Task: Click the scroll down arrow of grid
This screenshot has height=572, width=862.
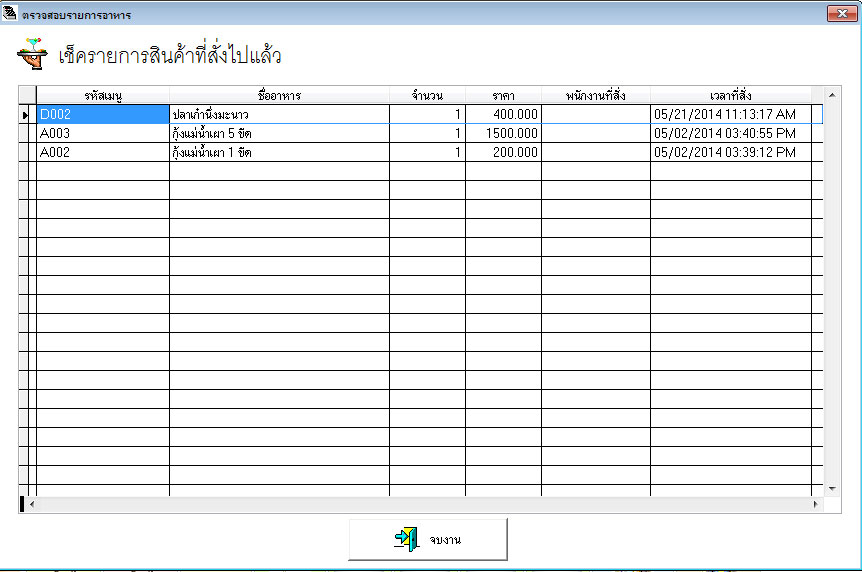Action: click(832, 488)
